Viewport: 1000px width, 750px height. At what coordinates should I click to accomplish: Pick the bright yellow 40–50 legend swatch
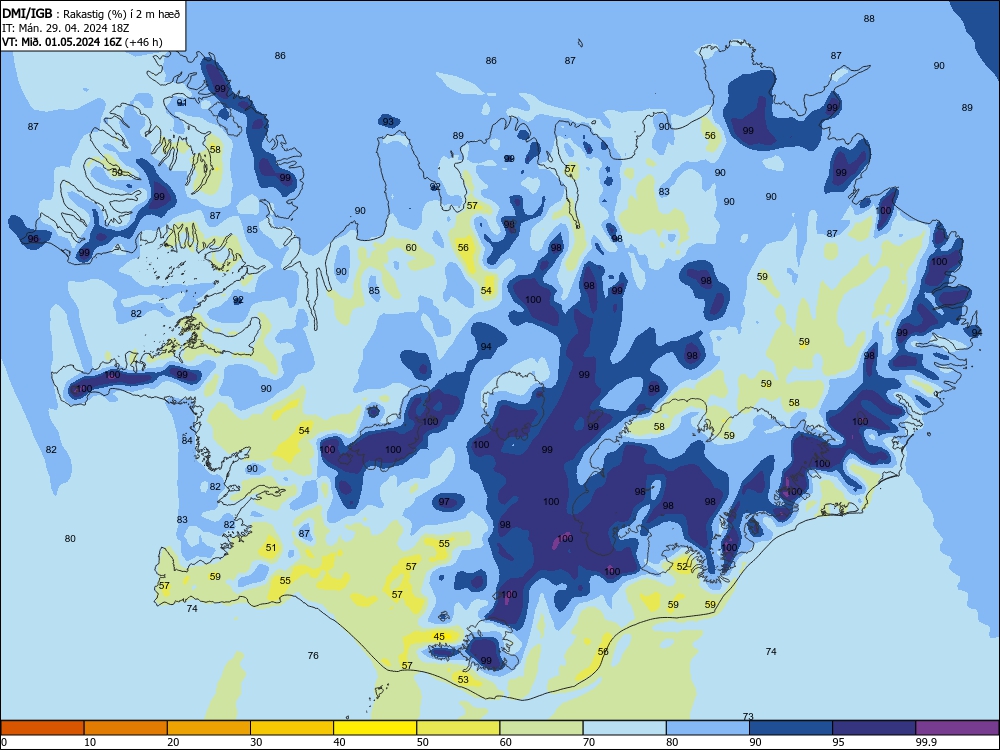[x=375, y=728]
